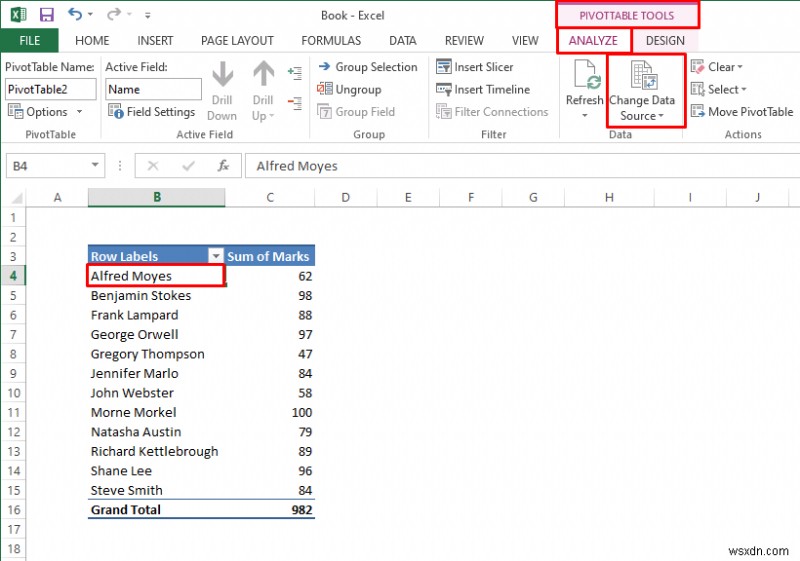Open the PAGE LAYOUT tab
The image size is (800, 561).
coord(237,41)
